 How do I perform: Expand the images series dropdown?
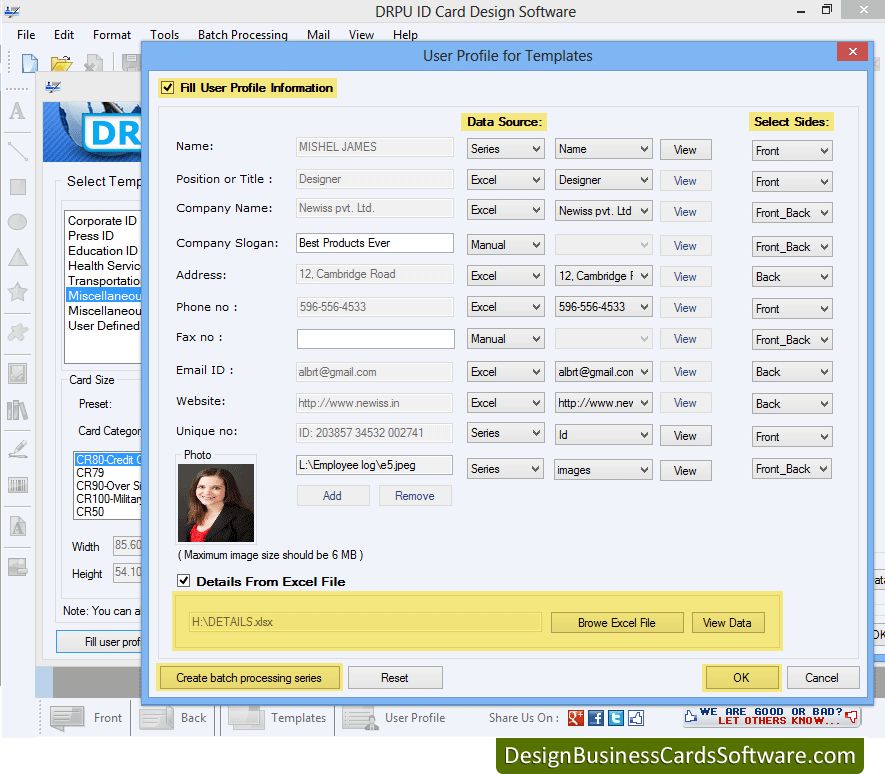click(603, 470)
